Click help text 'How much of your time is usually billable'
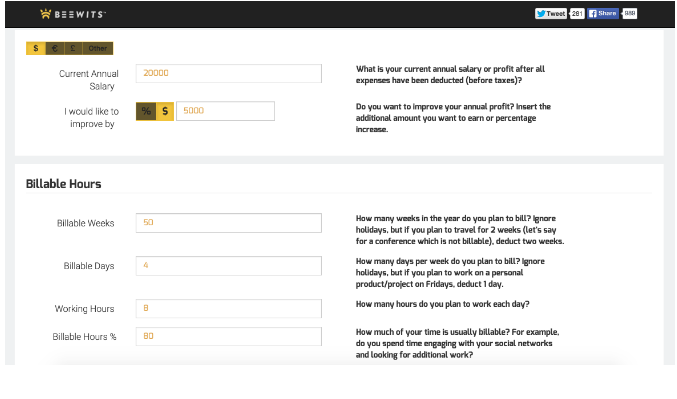The width and height of the screenshot is (677, 399). click(x=458, y=343)
